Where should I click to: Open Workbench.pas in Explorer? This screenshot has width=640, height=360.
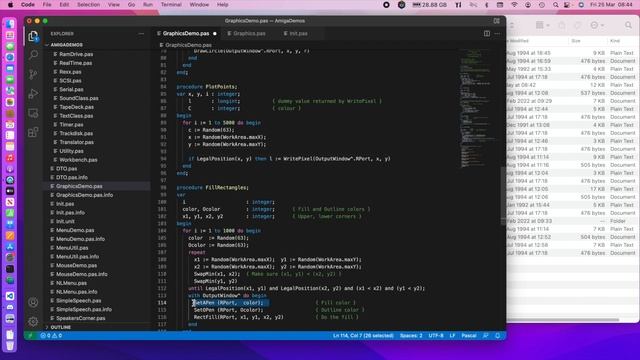[78, 160]
